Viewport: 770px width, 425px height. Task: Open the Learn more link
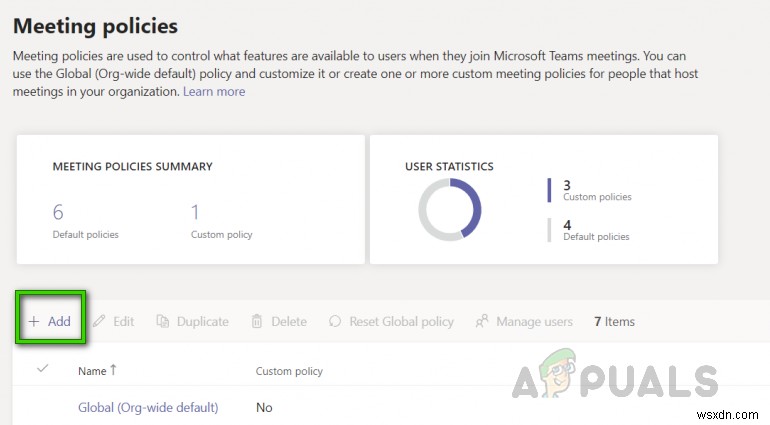[215, 91]
